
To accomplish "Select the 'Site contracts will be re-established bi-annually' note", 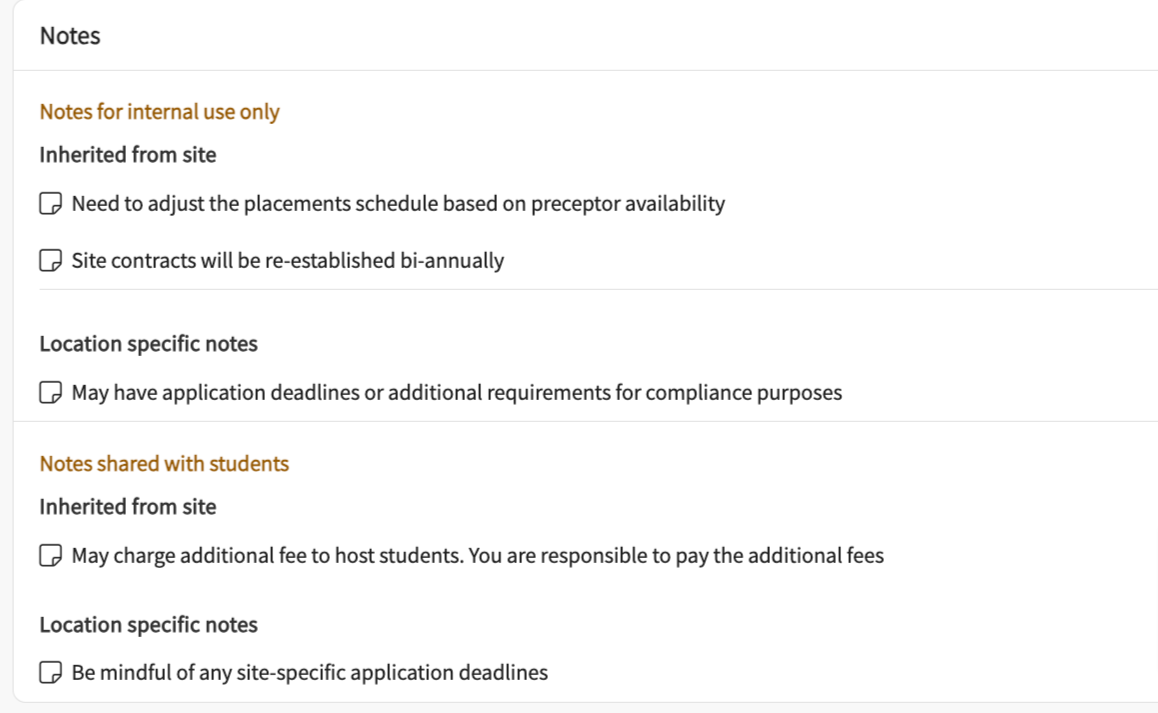I will pyautogui.click(x=288, y=261).
